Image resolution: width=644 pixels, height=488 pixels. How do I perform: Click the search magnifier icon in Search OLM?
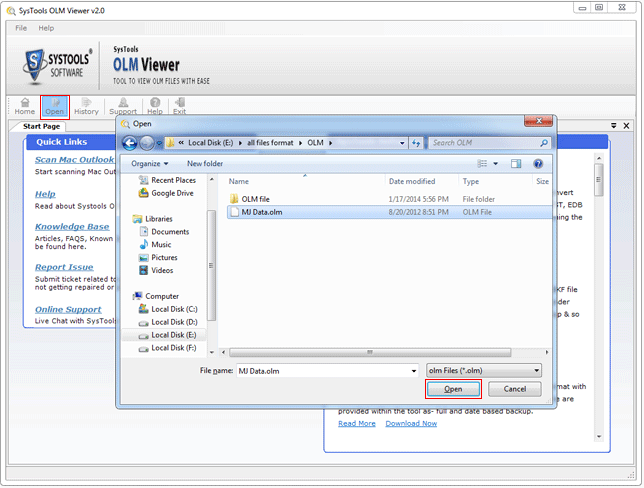click(x=544, y=143)
